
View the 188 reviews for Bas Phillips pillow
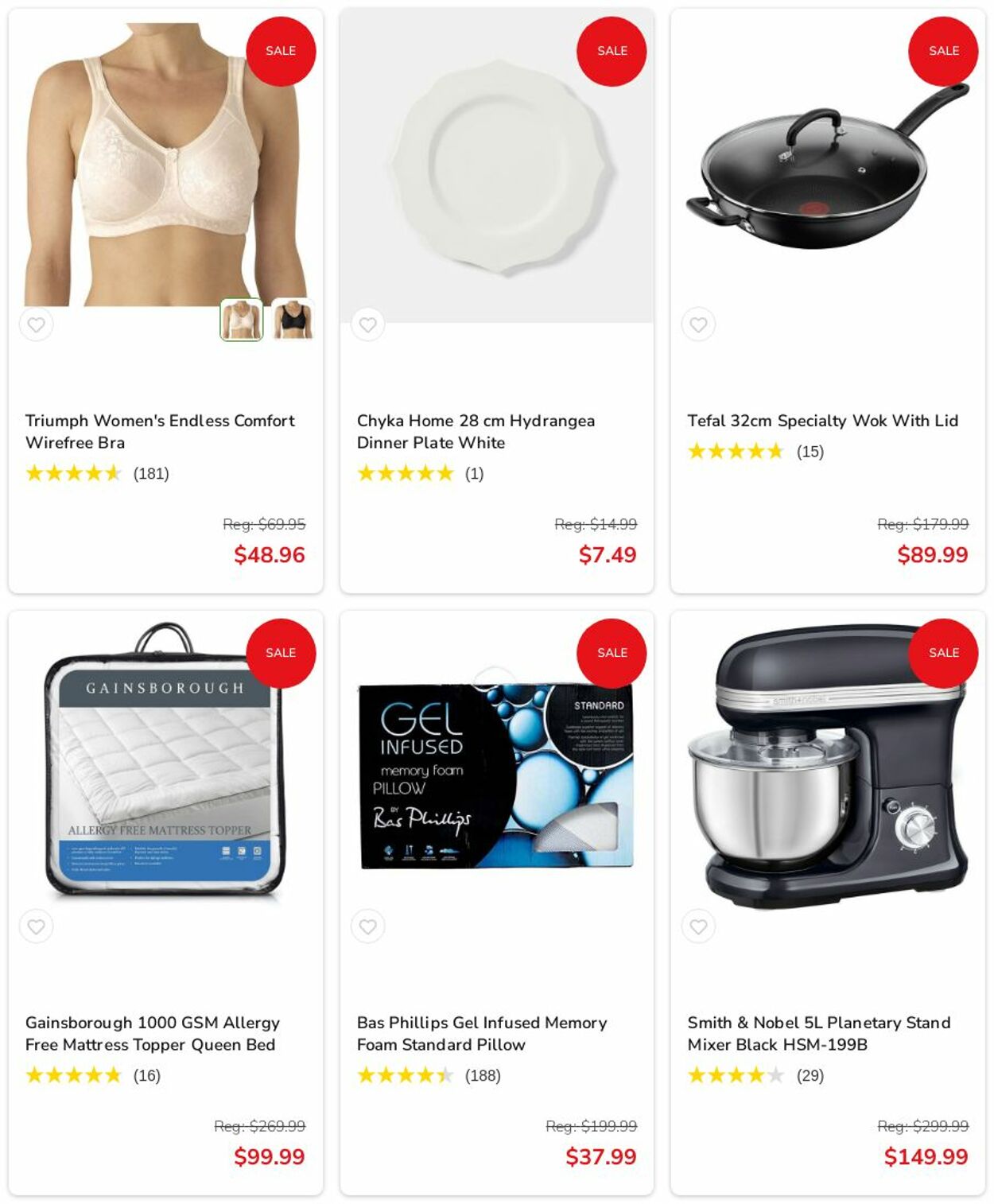483,1076
